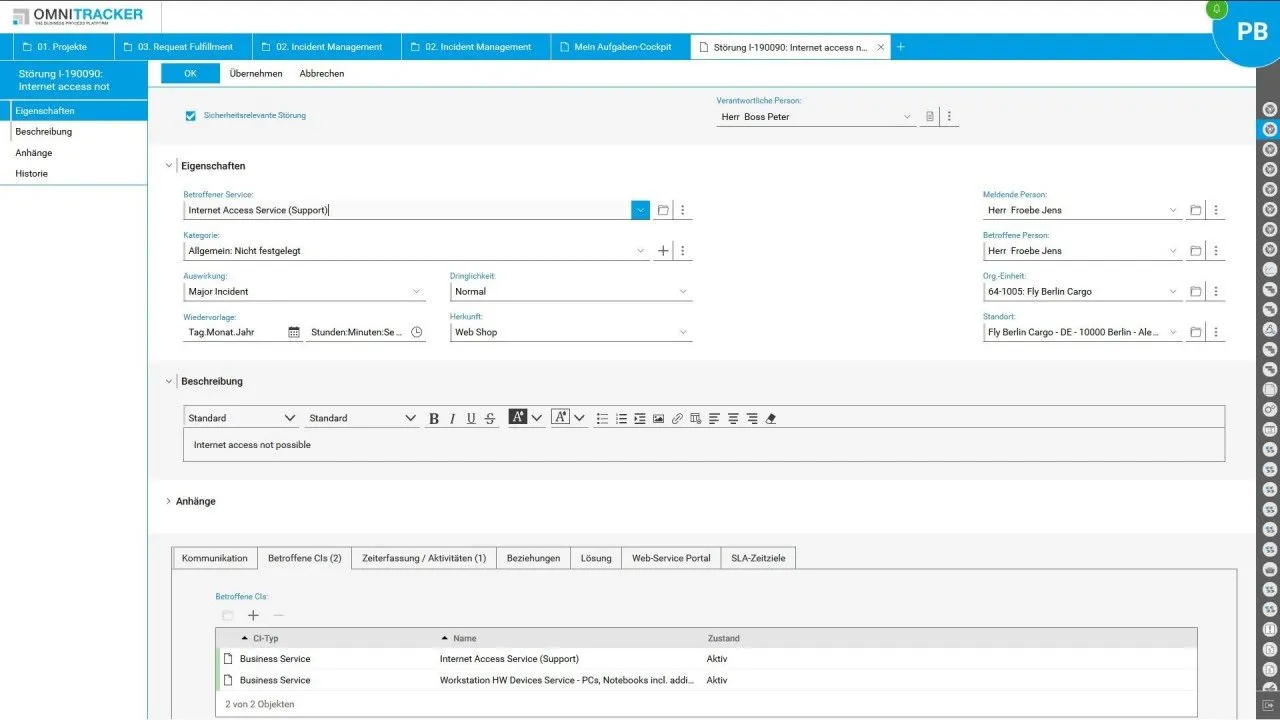Click the insert image icon

coord(658,418)
